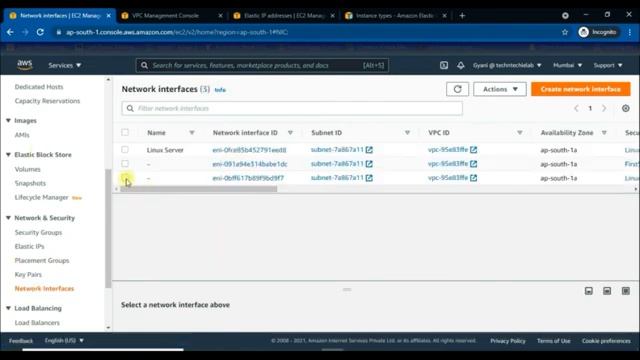Screen dimensions: 640x360
Task: Open external link icon for eni-0bff617b89f9bd9f7 subnet
Action: tap(369, 178)
